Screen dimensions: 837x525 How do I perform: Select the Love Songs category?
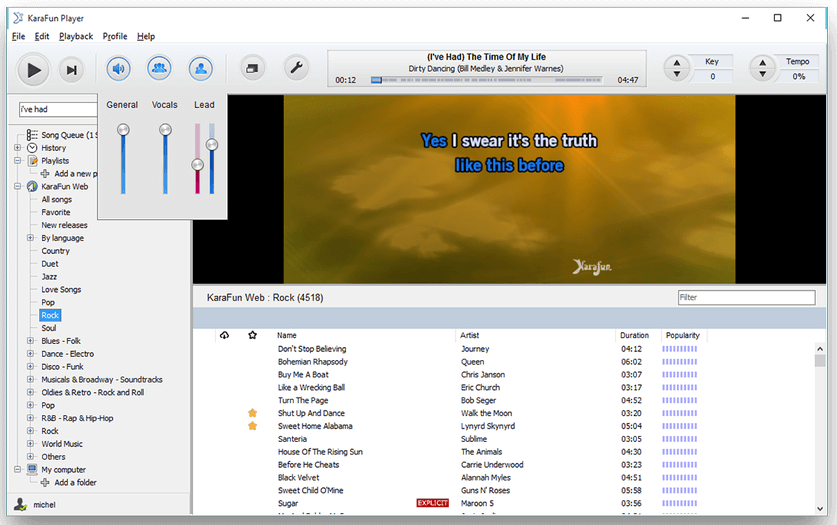click(61, 290)
